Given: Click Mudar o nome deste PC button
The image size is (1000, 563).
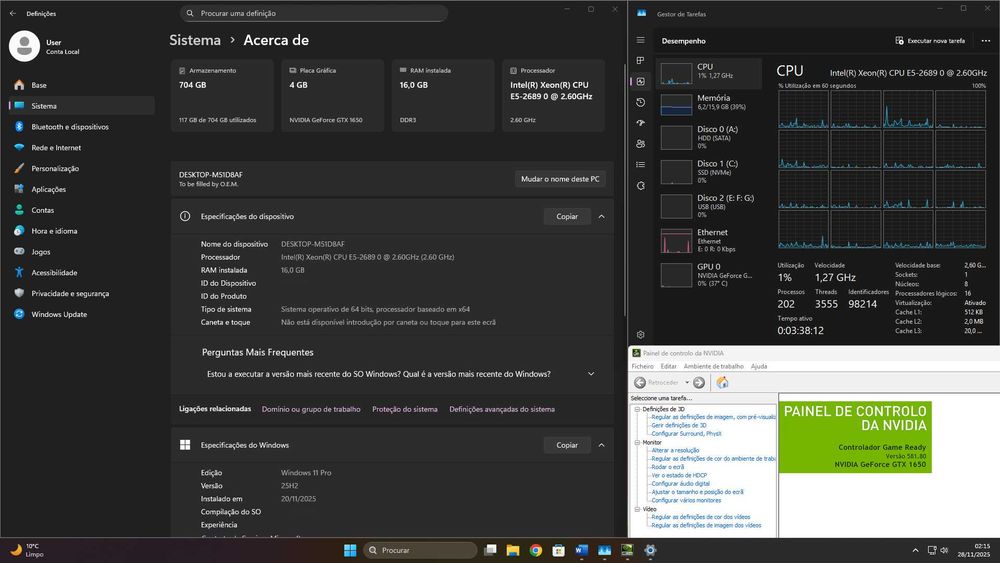Looking at the screenshot, I should click(560, 179).
